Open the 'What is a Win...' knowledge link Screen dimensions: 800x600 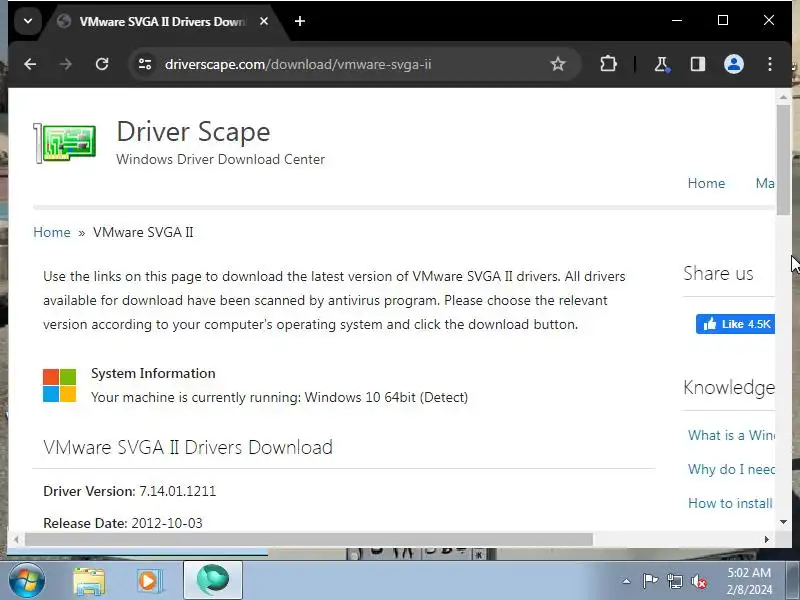pos(731,435)
